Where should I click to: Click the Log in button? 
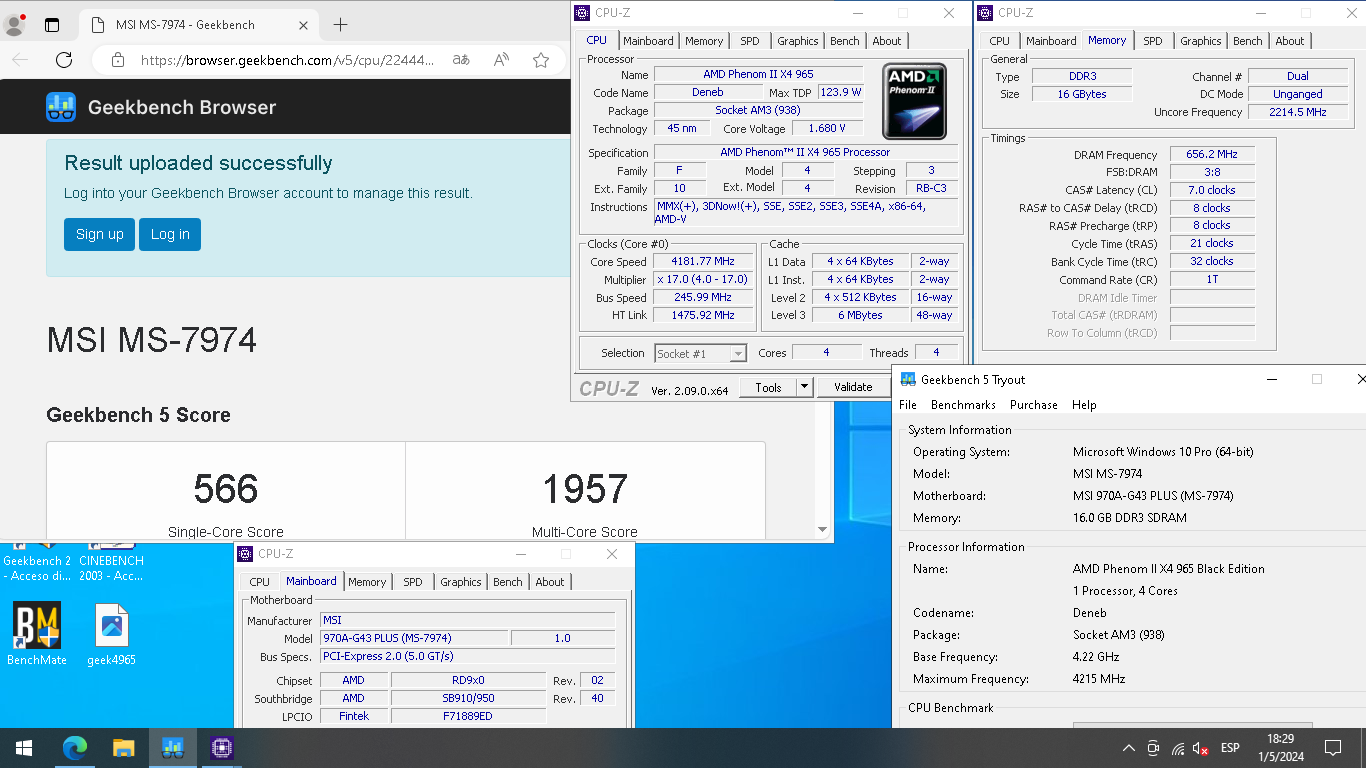pos(170,234)
